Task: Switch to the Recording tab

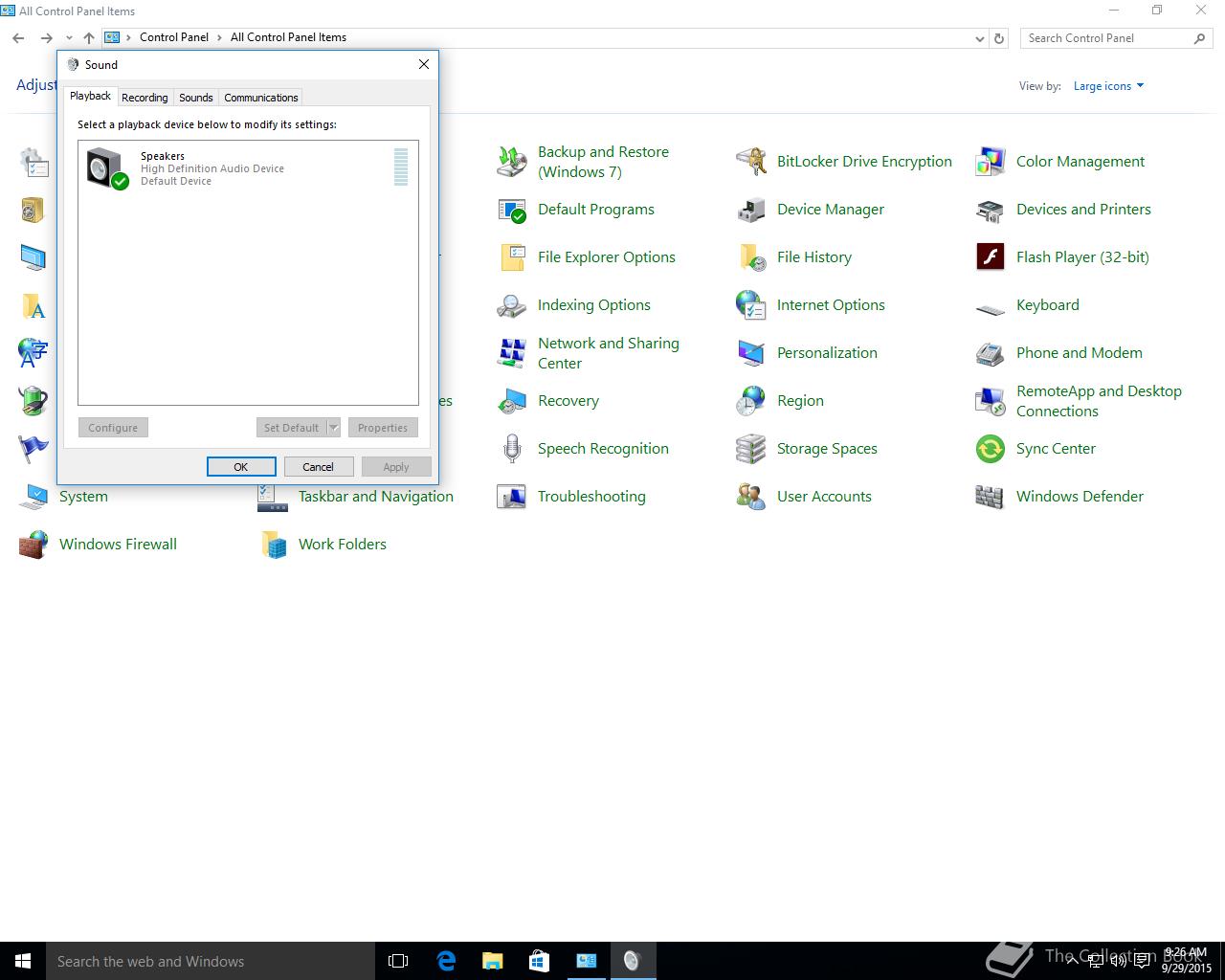Action: pos(145,98)
